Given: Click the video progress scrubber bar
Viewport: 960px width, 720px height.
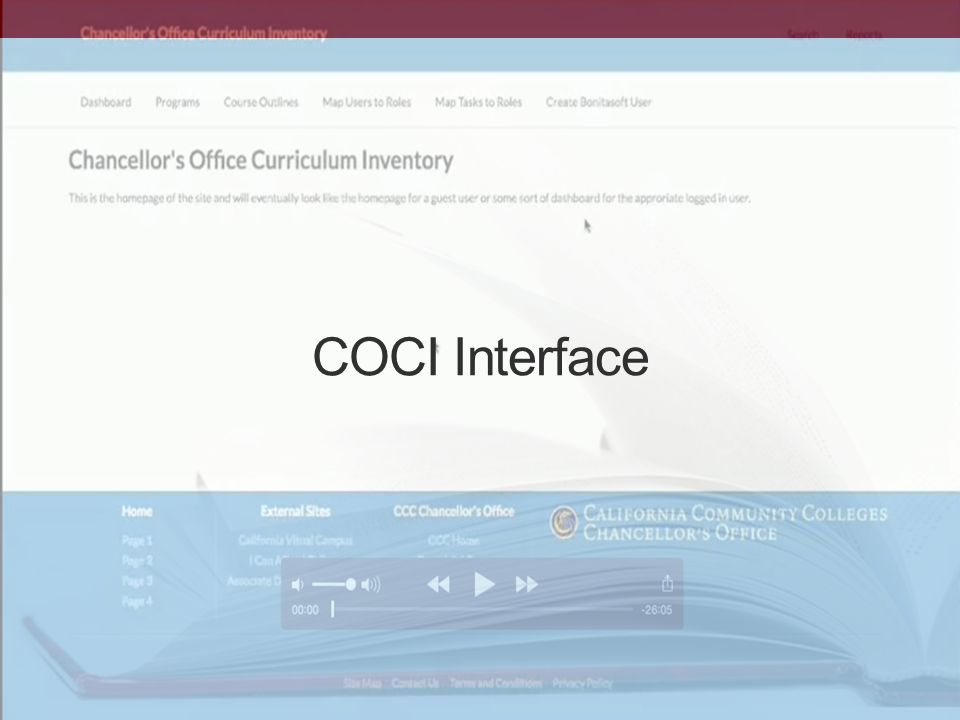Looking at the screenshot, I should (482, 609).
